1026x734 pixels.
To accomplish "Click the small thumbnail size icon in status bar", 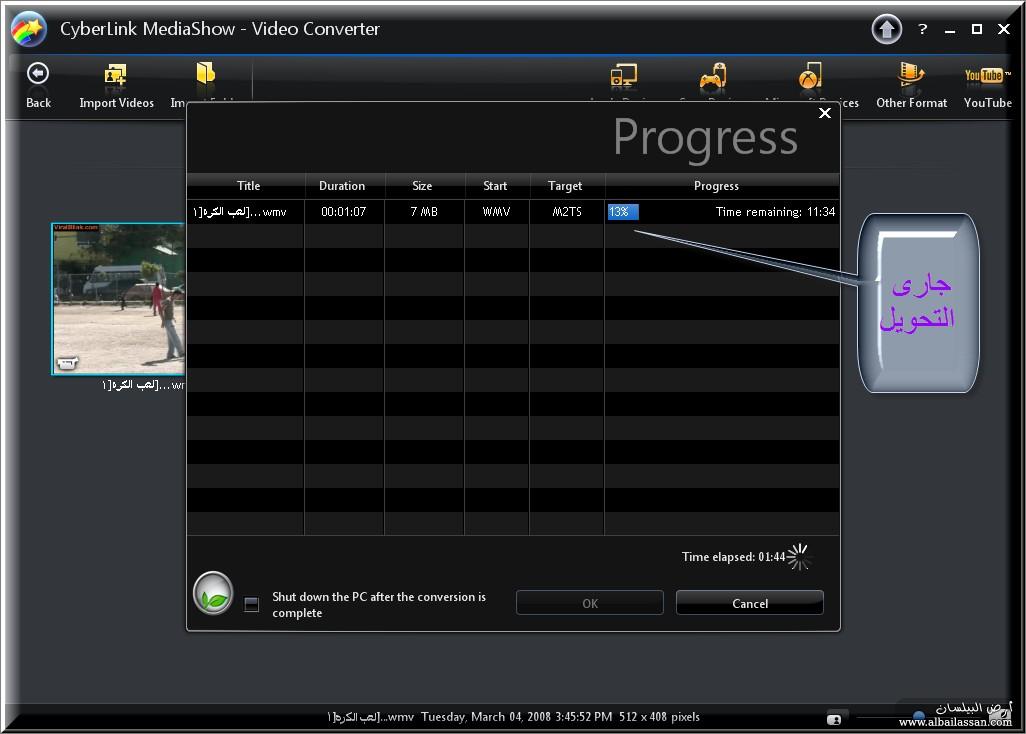I will [834, 720].
